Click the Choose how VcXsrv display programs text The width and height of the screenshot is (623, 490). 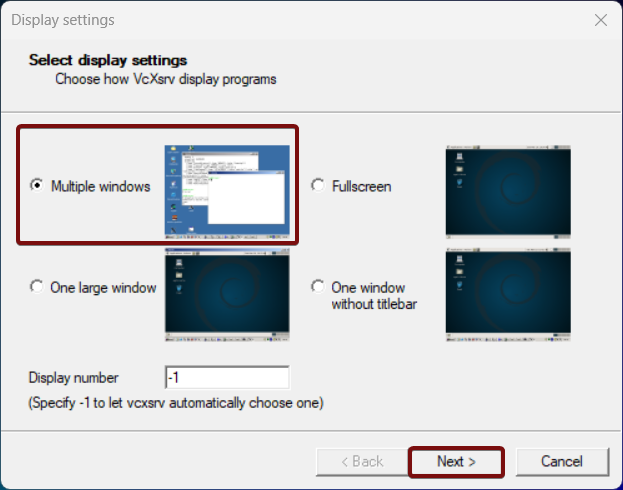pyautogui.click(x=166, y=79)
